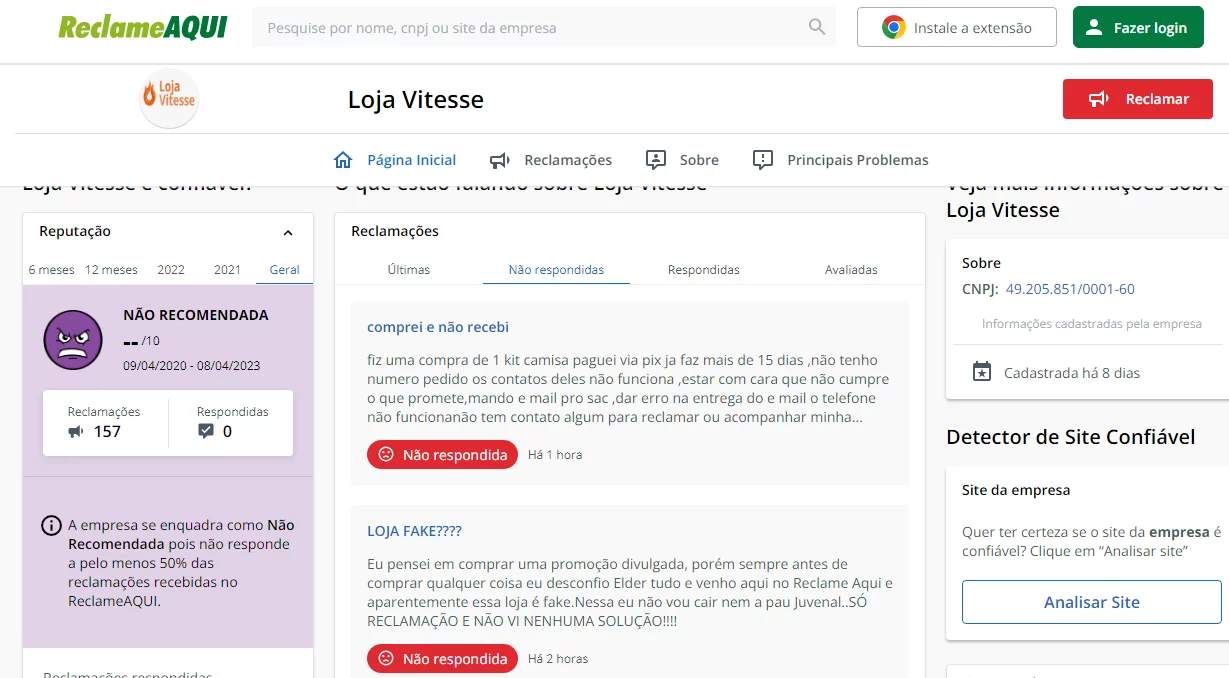The image size is (1229, 678).
Task: Click the person-card icon beside Sobre
Action: pos(656,160)
